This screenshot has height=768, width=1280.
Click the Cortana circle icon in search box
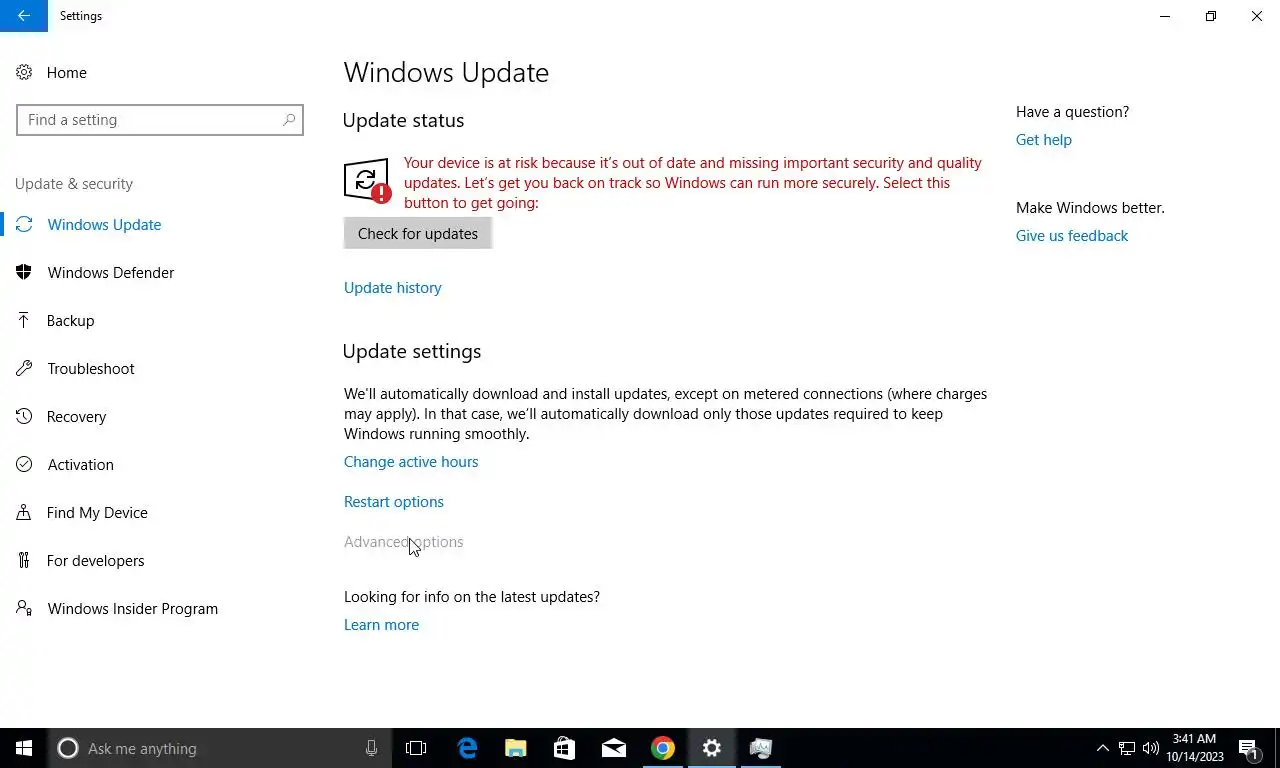(x=68, y=748)
